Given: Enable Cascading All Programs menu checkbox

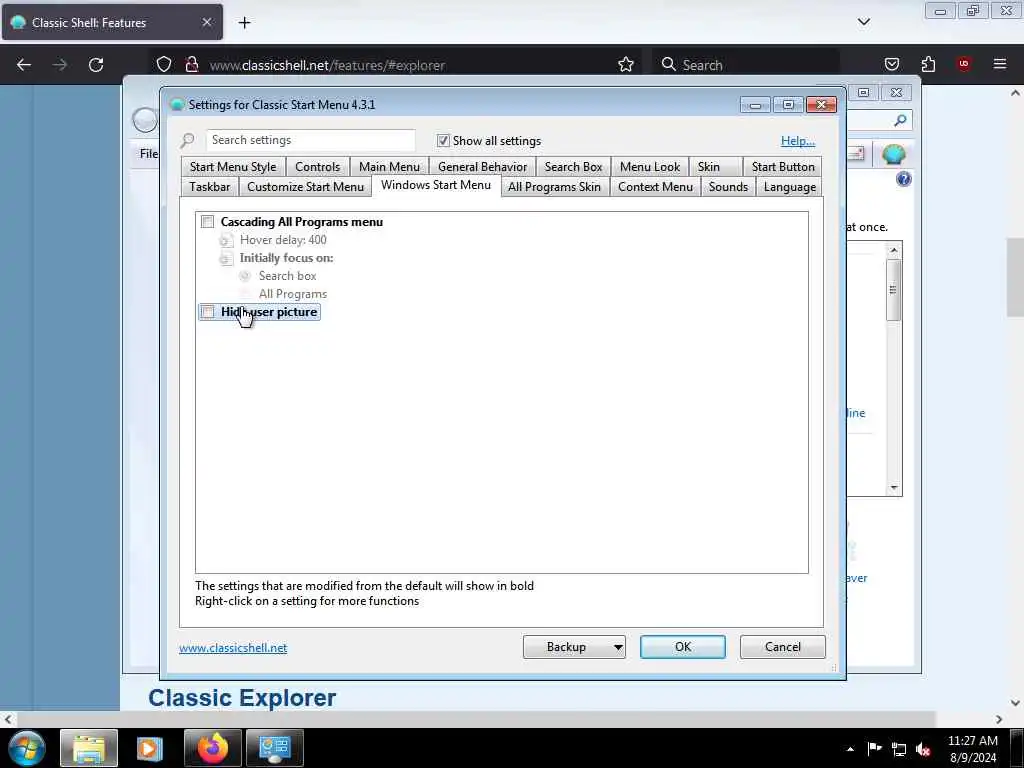Looking at the screenshot, I should tap(207, 221).
